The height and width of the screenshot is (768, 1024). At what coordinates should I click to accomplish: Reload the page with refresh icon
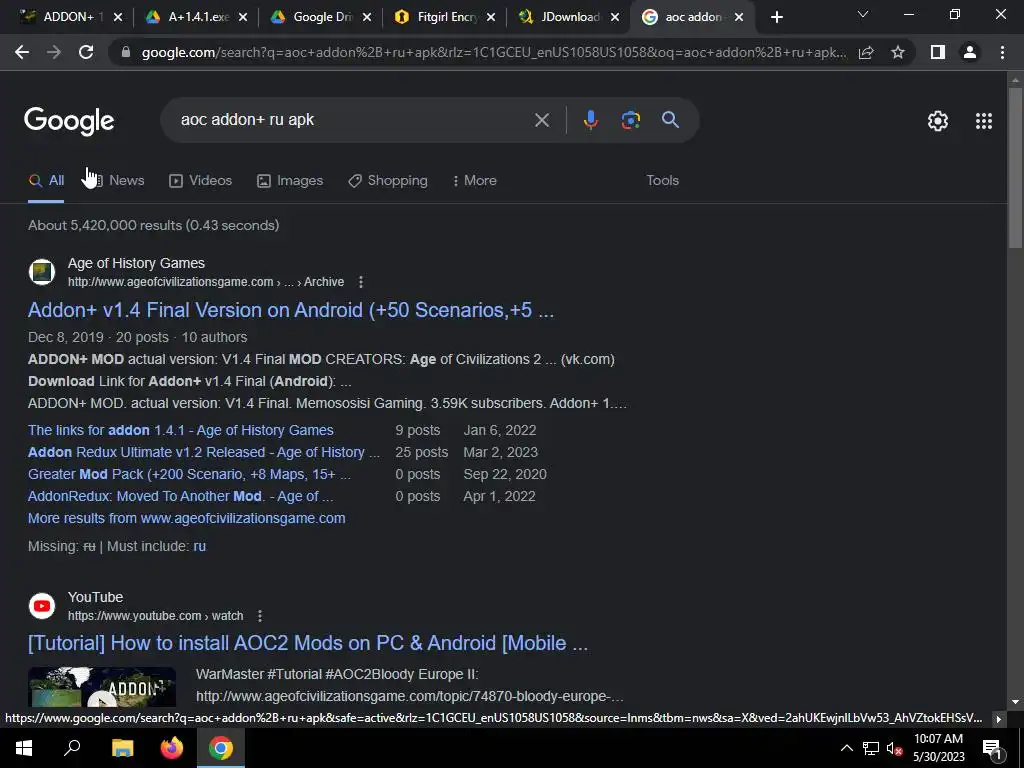[x=86, y=52]
